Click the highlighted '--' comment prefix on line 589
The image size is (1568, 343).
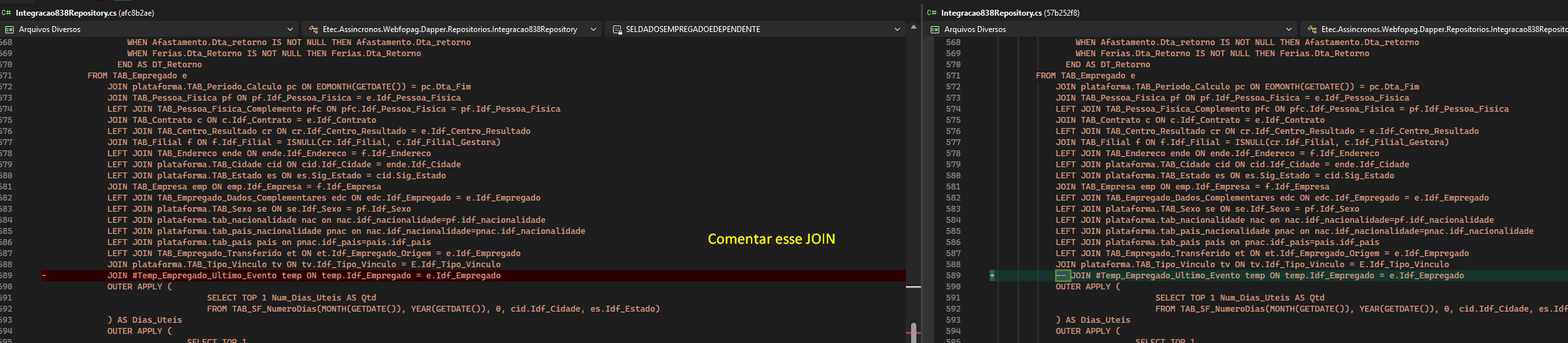pyautogui.click(x=1063, y=276)
